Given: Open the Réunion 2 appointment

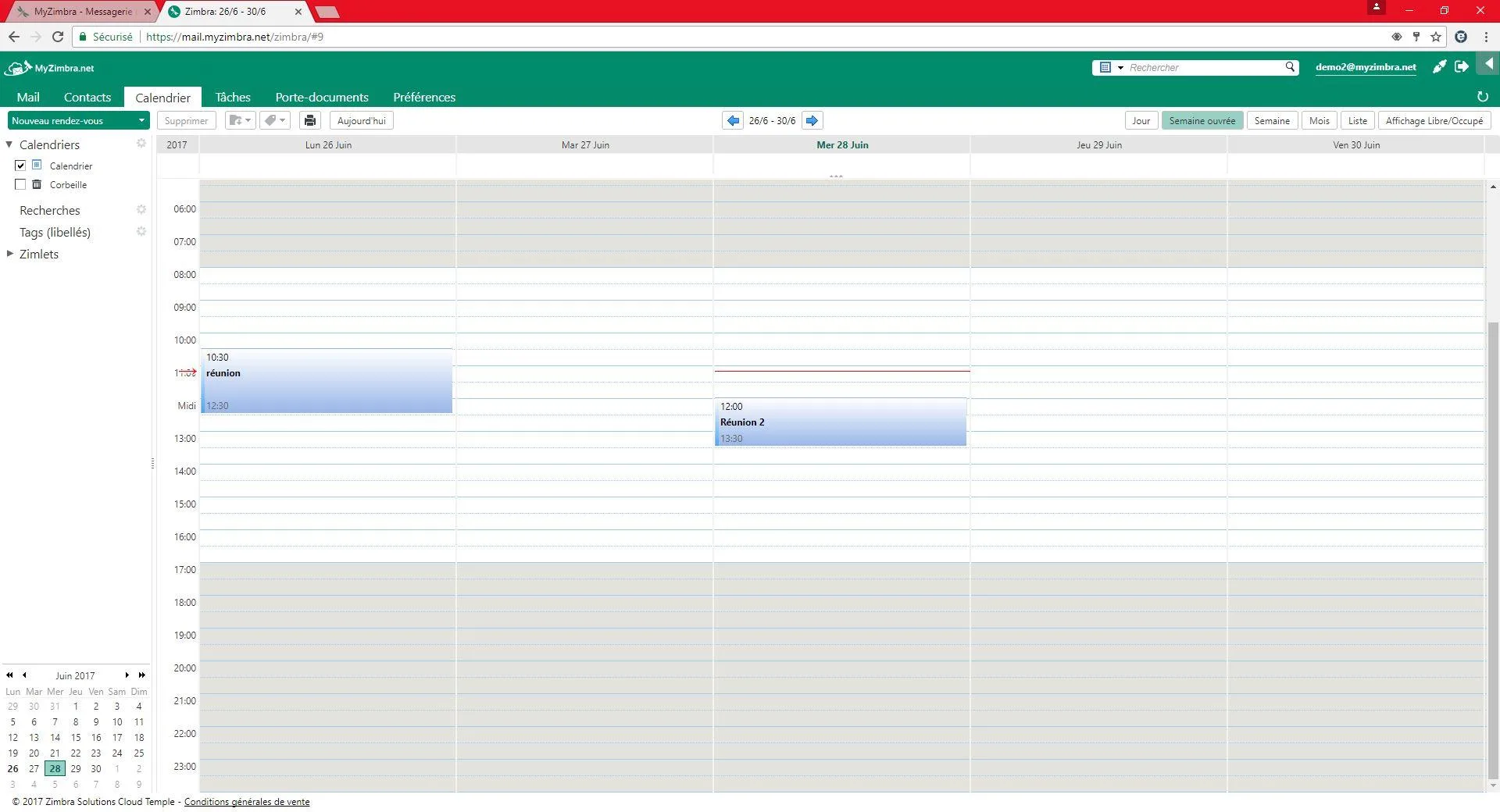Looking at the screenshot, I should (x=841, y=422).
